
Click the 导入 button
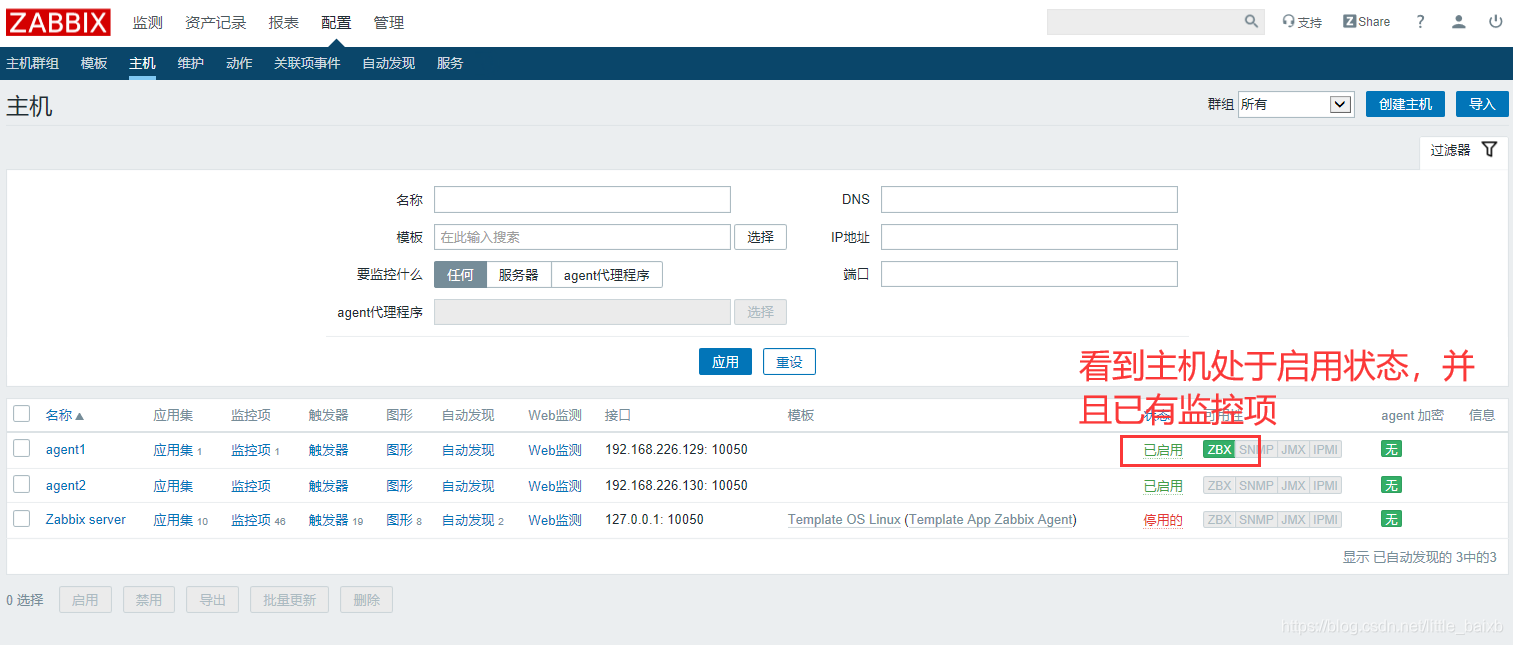pos(1482,104)
